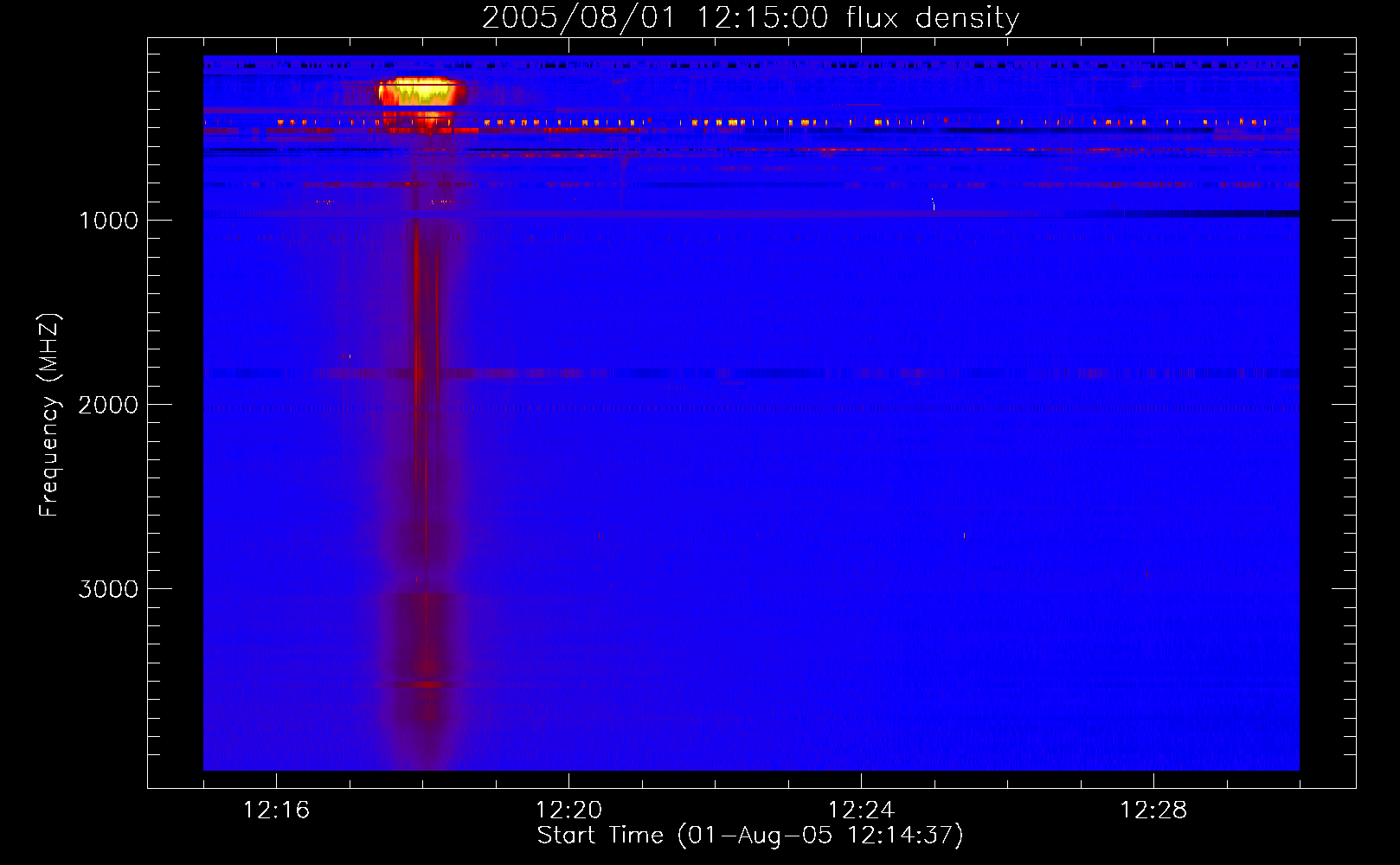Click the 12:16 time tick label
The width and height of the screenshot is (1400, 865).
click(276, 811)
